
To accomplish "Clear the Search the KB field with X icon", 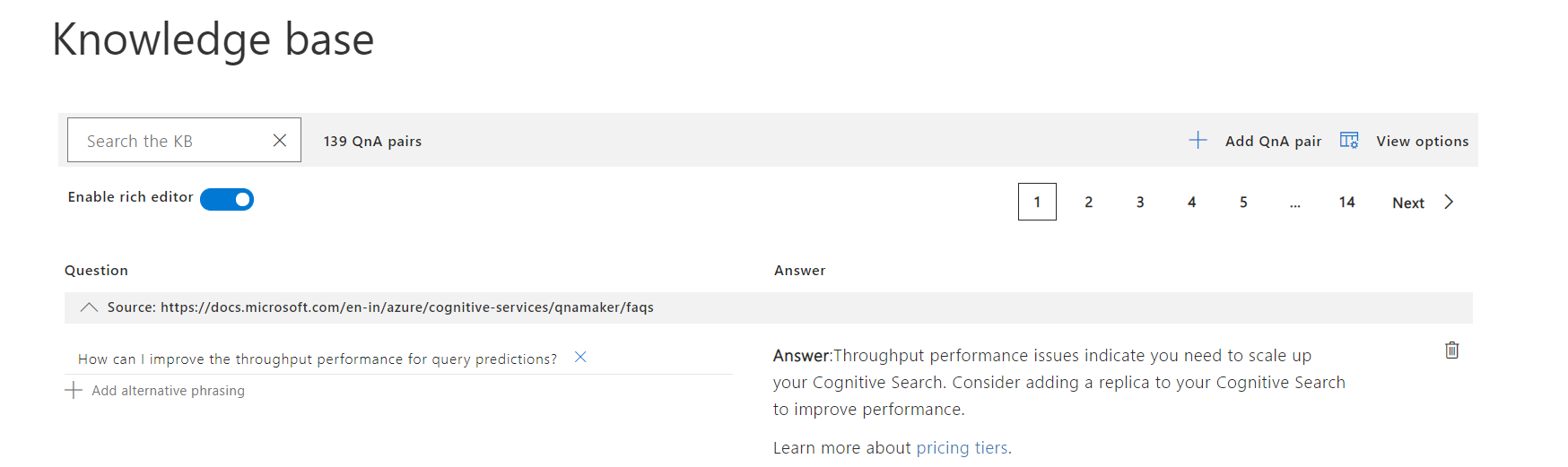I will (x=280, y=141).
